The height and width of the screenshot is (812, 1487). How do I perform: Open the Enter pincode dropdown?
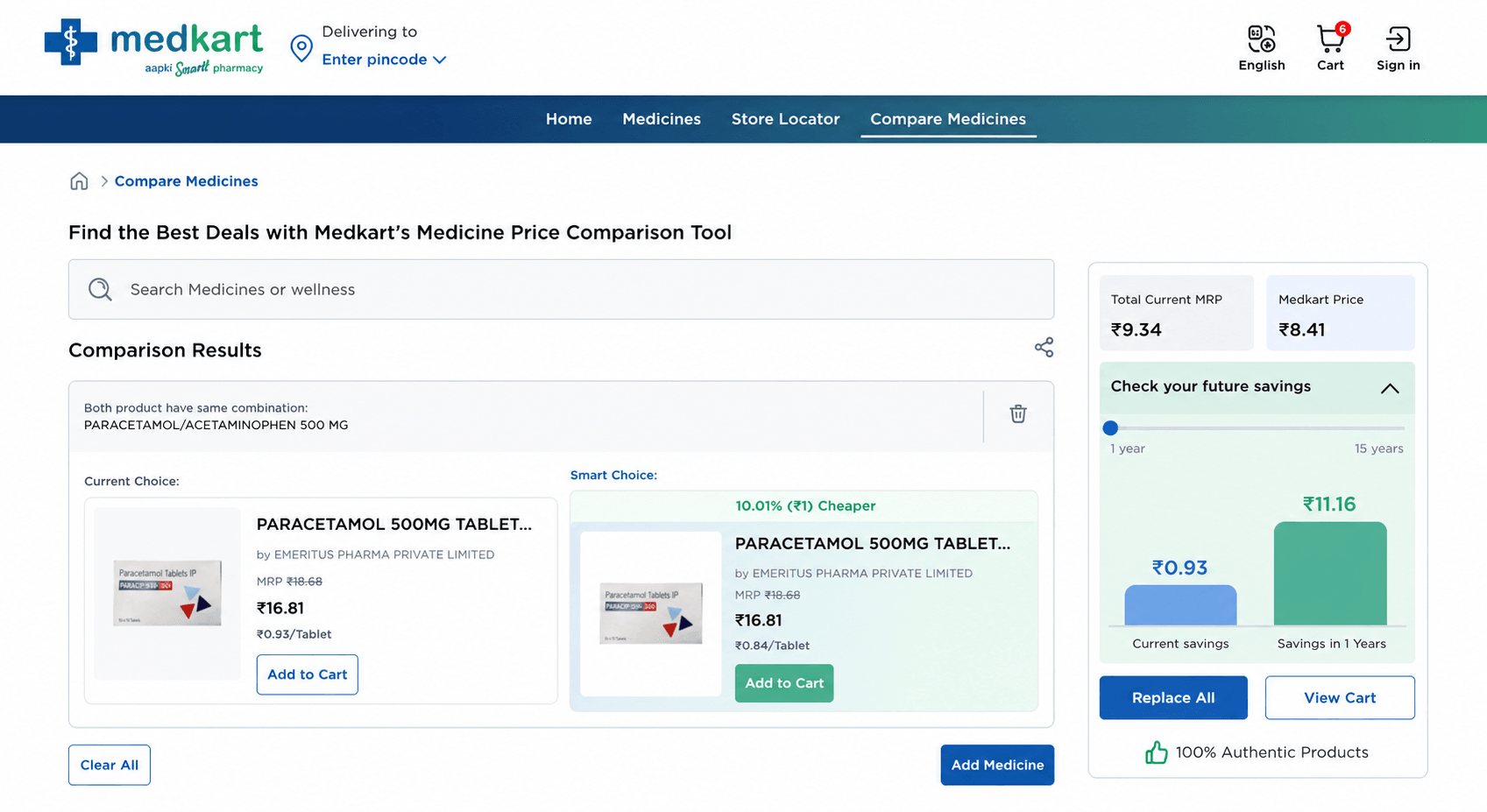384,60
